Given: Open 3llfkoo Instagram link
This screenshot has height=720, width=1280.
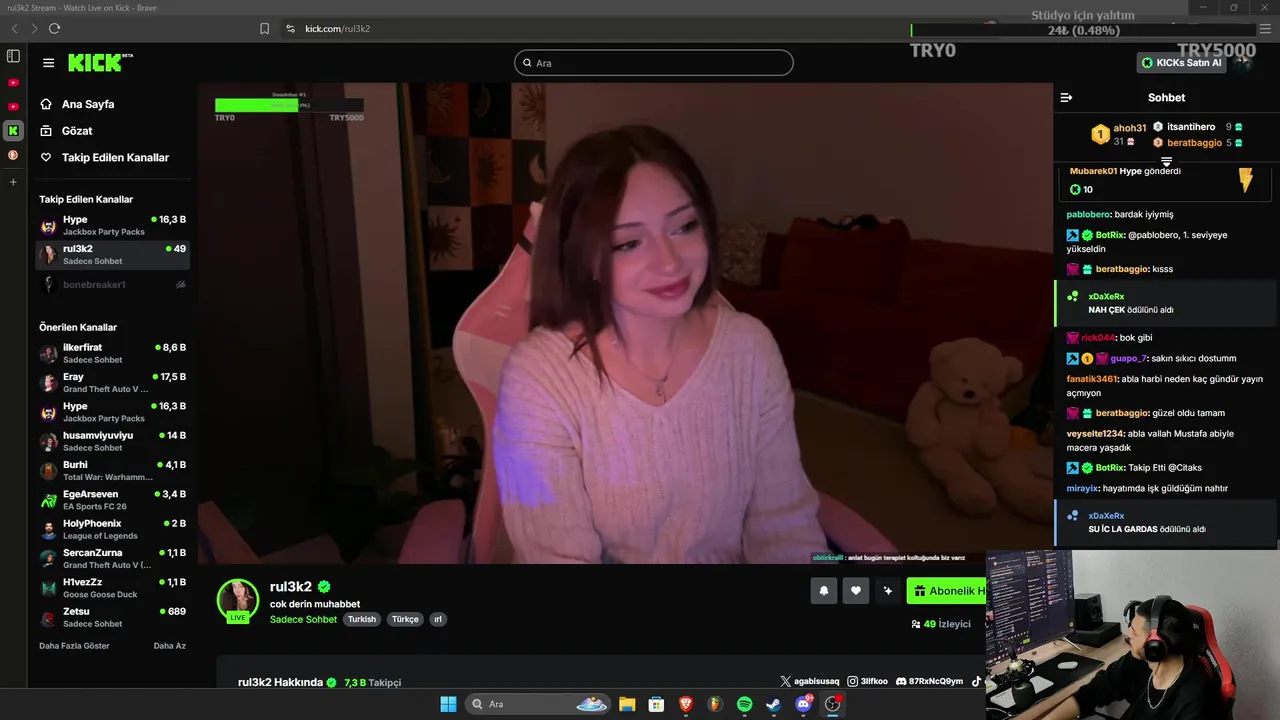Looking at the screenshot, I should pyautogui.click(x=867, y=681).
